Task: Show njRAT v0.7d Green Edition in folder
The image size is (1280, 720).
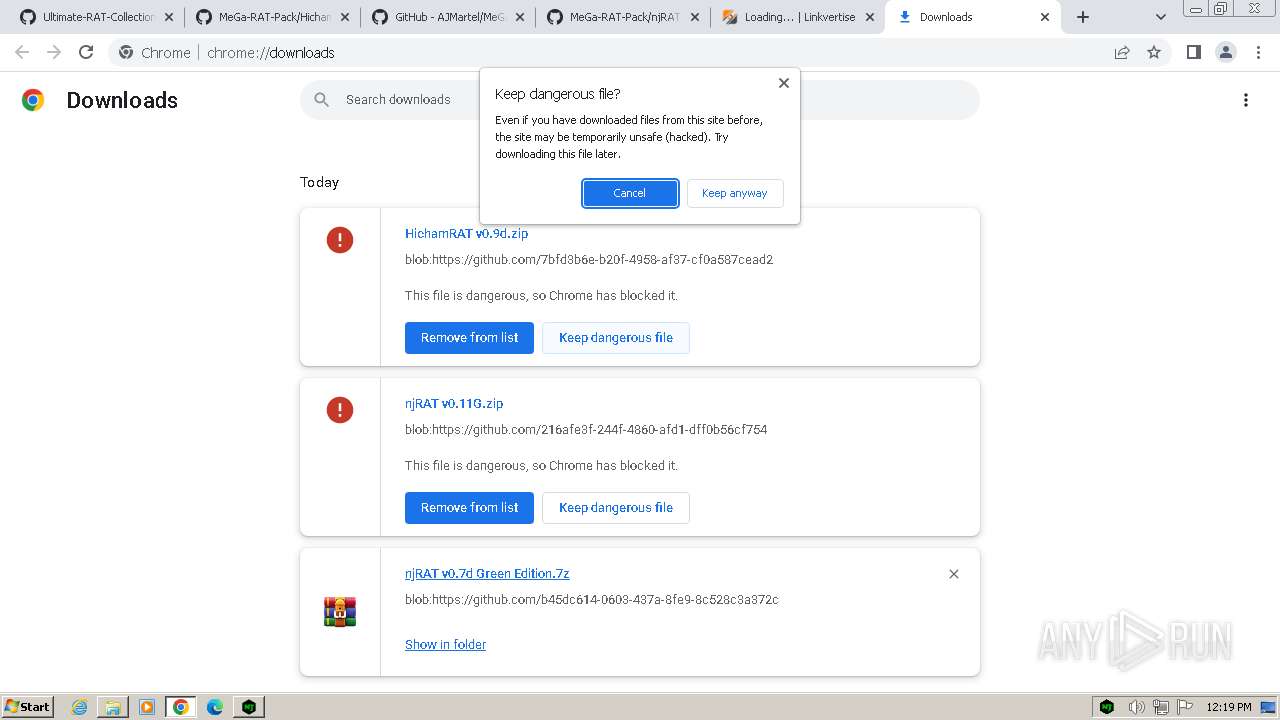Action: 445,645
